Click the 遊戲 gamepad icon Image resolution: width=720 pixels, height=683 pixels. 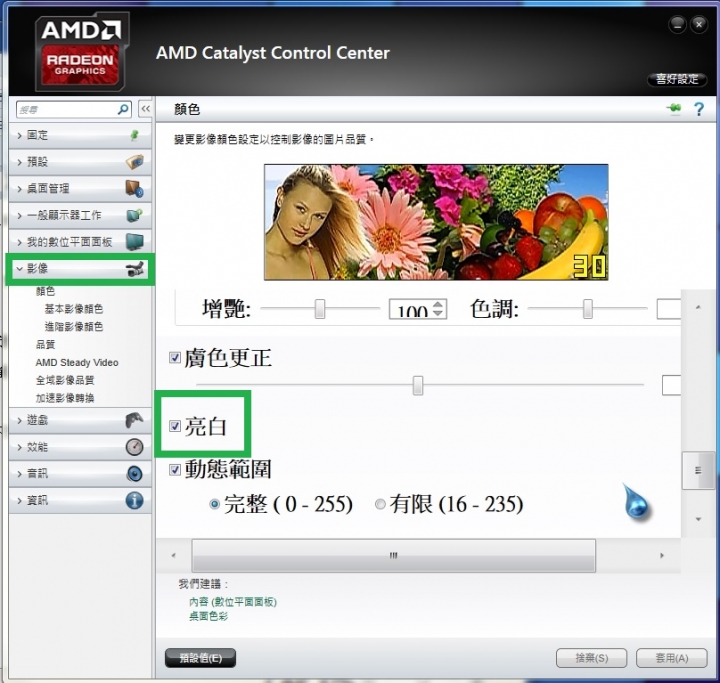[x=135, y=420]
